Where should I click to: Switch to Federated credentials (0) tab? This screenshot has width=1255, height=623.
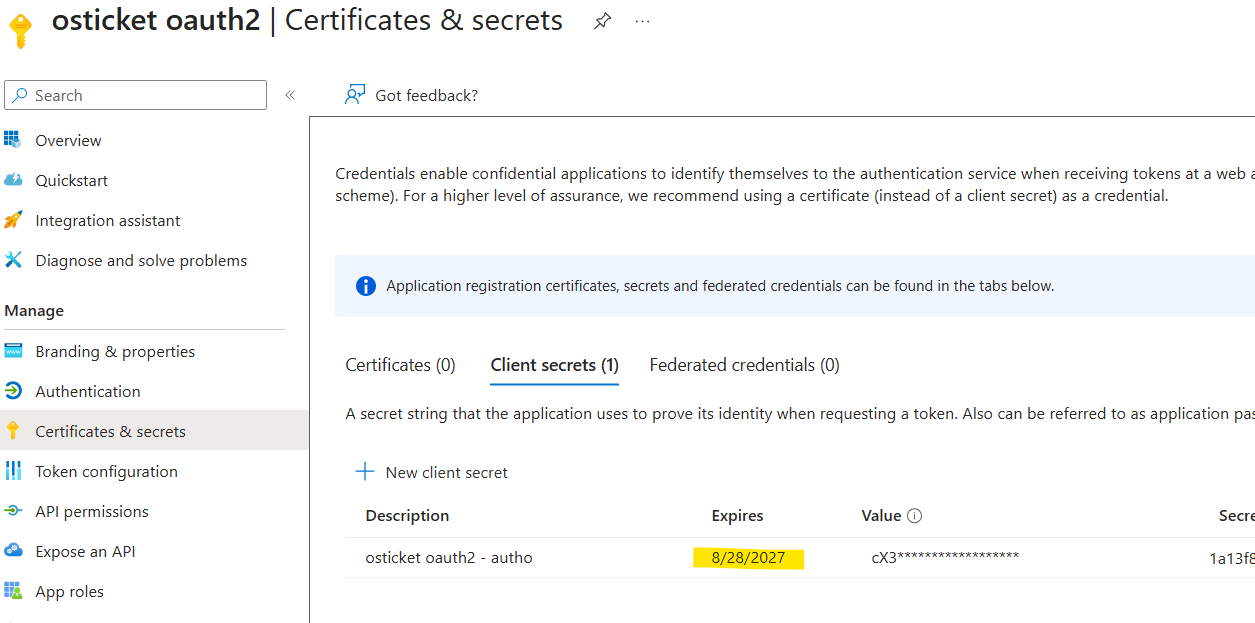pyautogui.click(x=745, y=365)
